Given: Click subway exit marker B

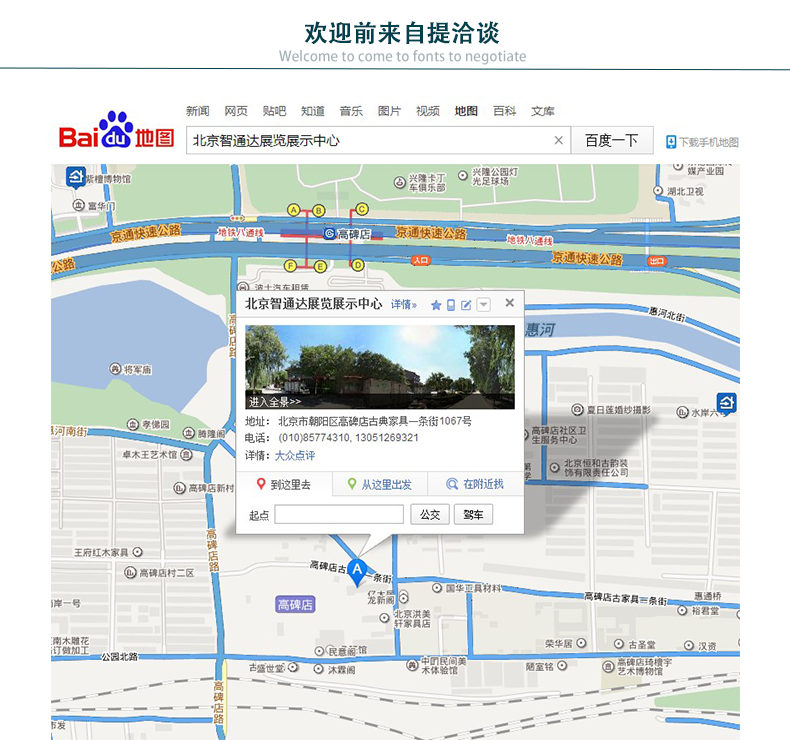Looking at the screenshot, I should (x=318, y=211).
